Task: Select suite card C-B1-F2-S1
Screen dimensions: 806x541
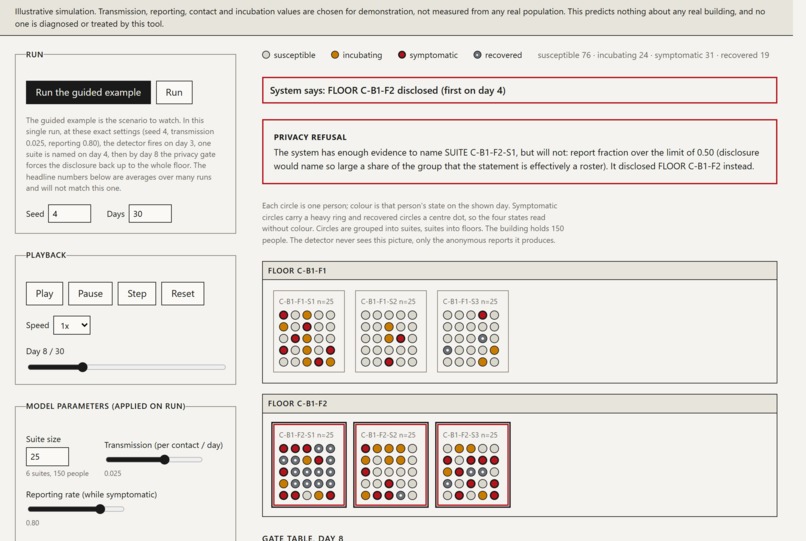Action: pos(309,465)
